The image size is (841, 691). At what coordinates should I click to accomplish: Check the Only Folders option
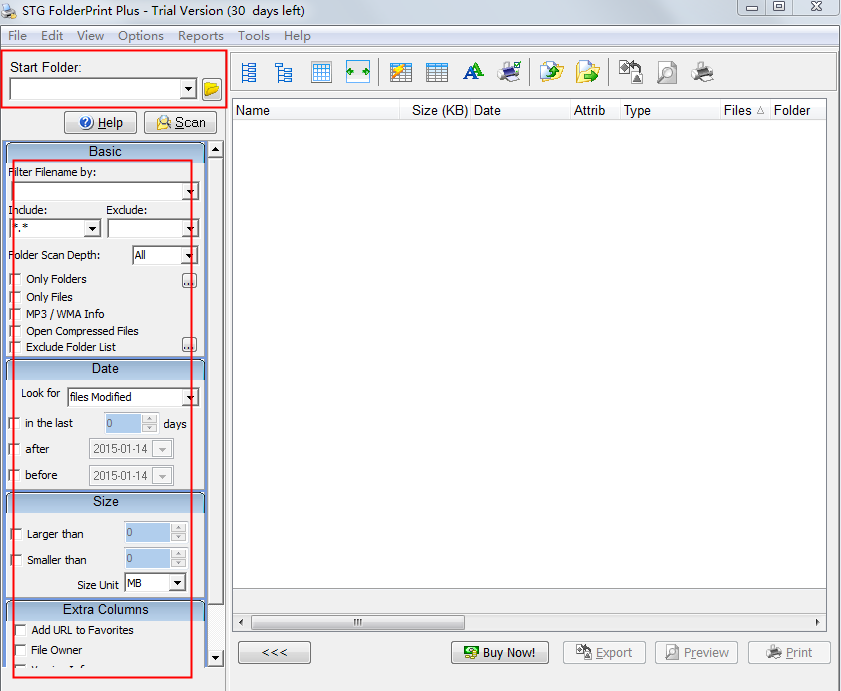coord(16,280)
